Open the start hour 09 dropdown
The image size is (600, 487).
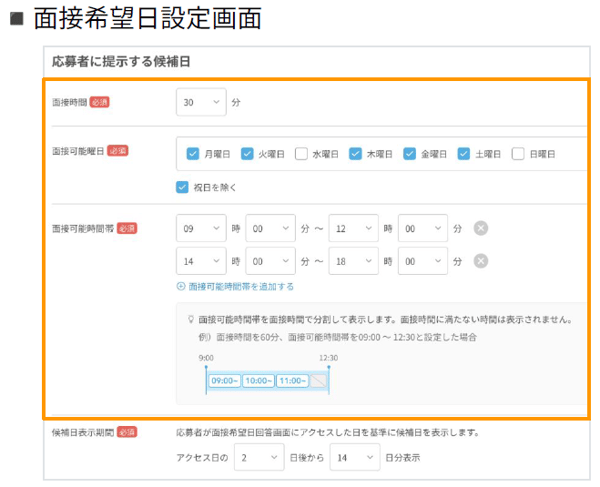coord(201,228)
